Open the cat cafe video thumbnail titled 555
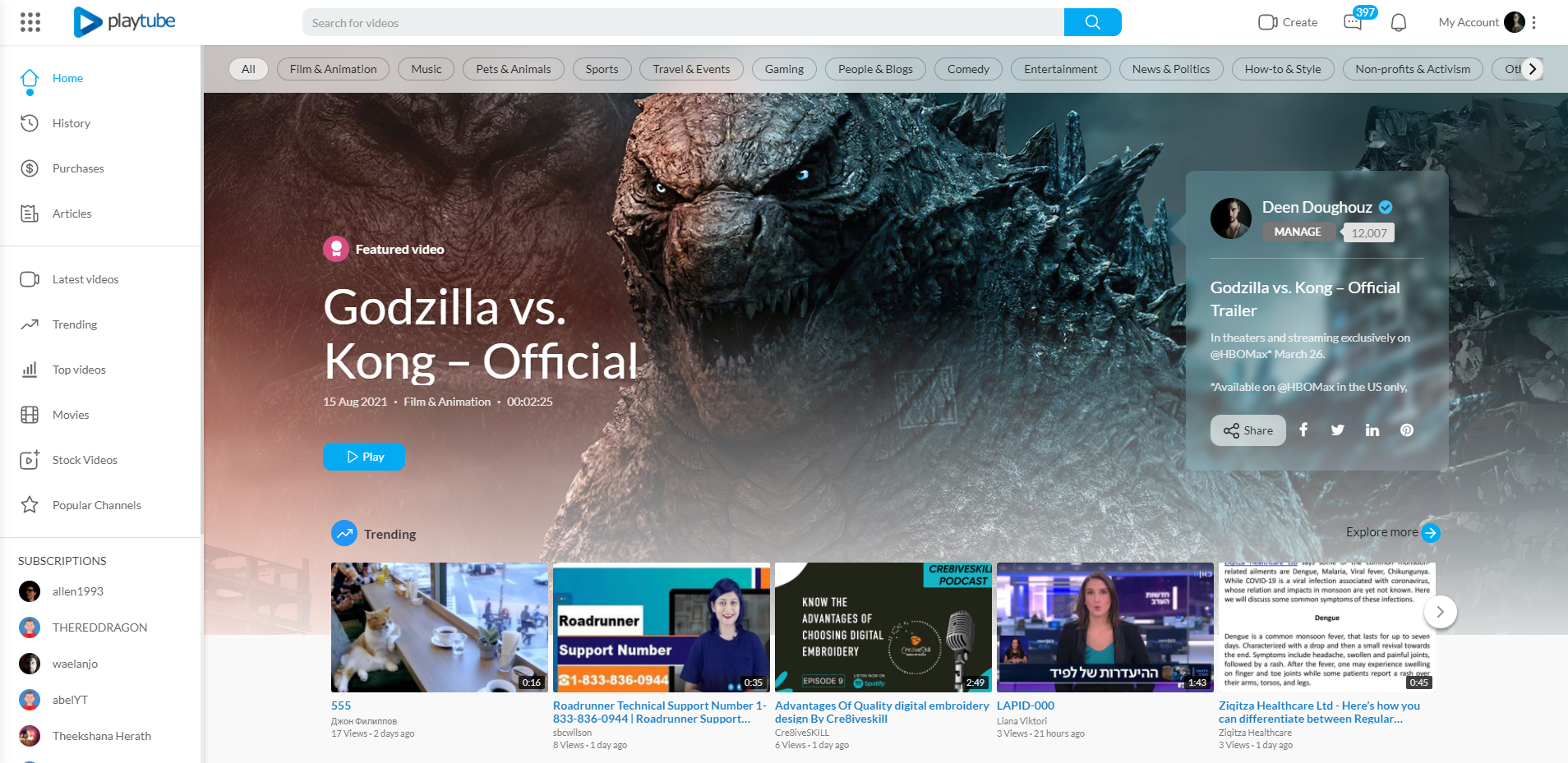Image resolution: width=1568 pixels, height=763 pixels. coord(439,627)
